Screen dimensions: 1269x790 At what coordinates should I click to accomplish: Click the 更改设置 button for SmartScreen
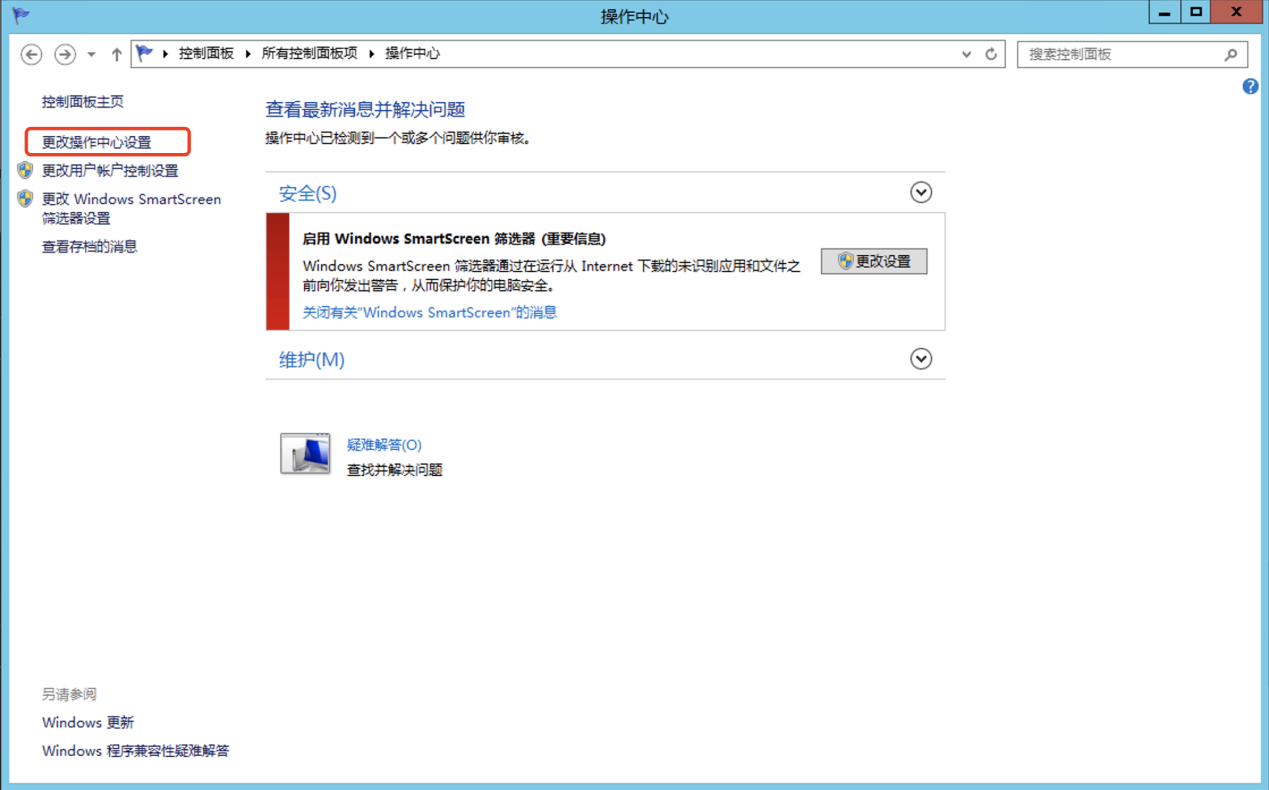874,261
